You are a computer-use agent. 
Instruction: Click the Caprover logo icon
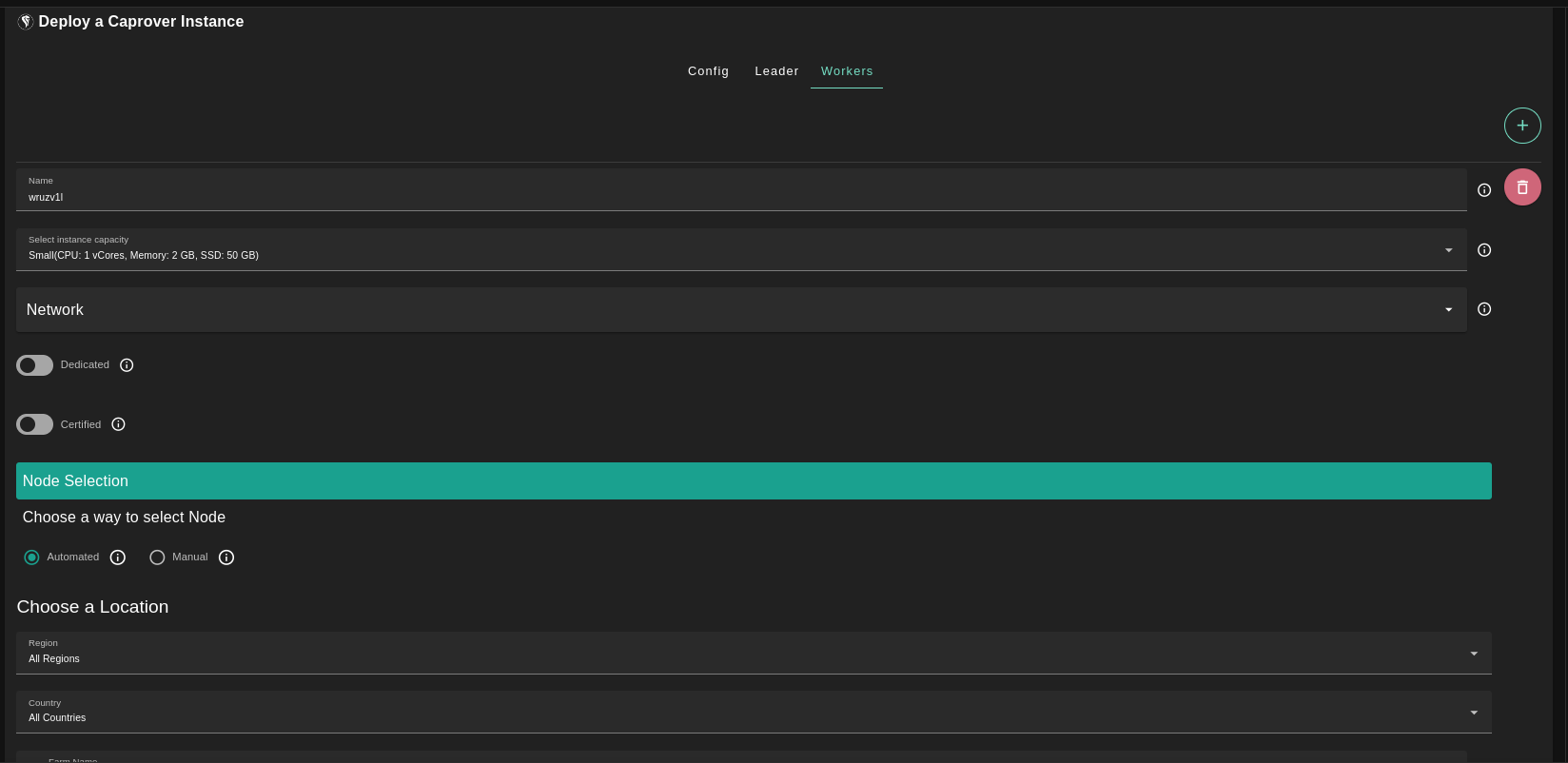point(26,21)
